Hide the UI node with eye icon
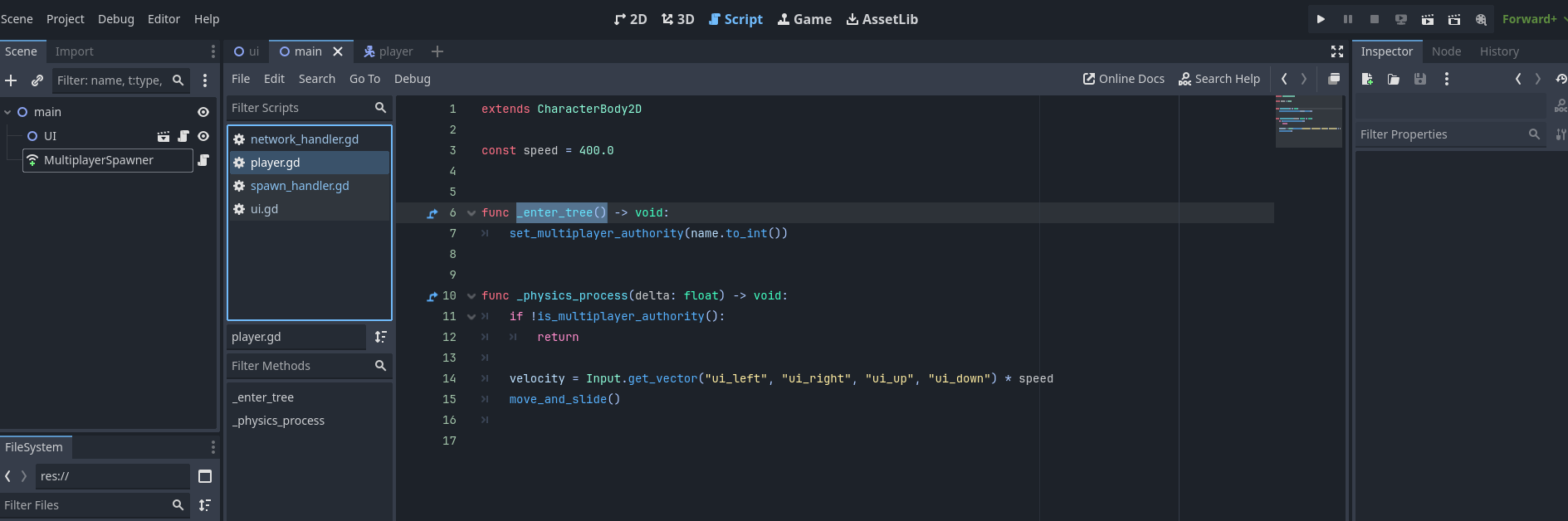Screen dimensions: 1568x521 [x=203, y=136]
